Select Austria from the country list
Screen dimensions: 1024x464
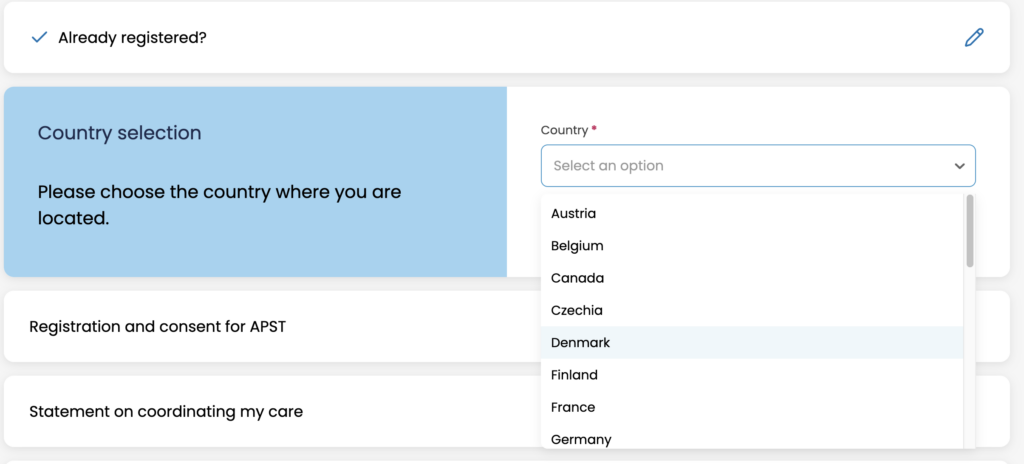[x=752, y=214]
